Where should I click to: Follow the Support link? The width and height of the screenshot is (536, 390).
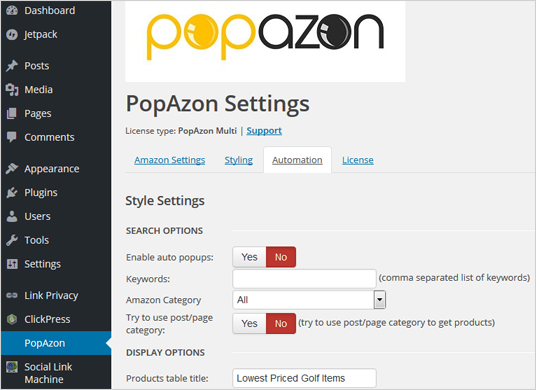[x=264, y=131]
